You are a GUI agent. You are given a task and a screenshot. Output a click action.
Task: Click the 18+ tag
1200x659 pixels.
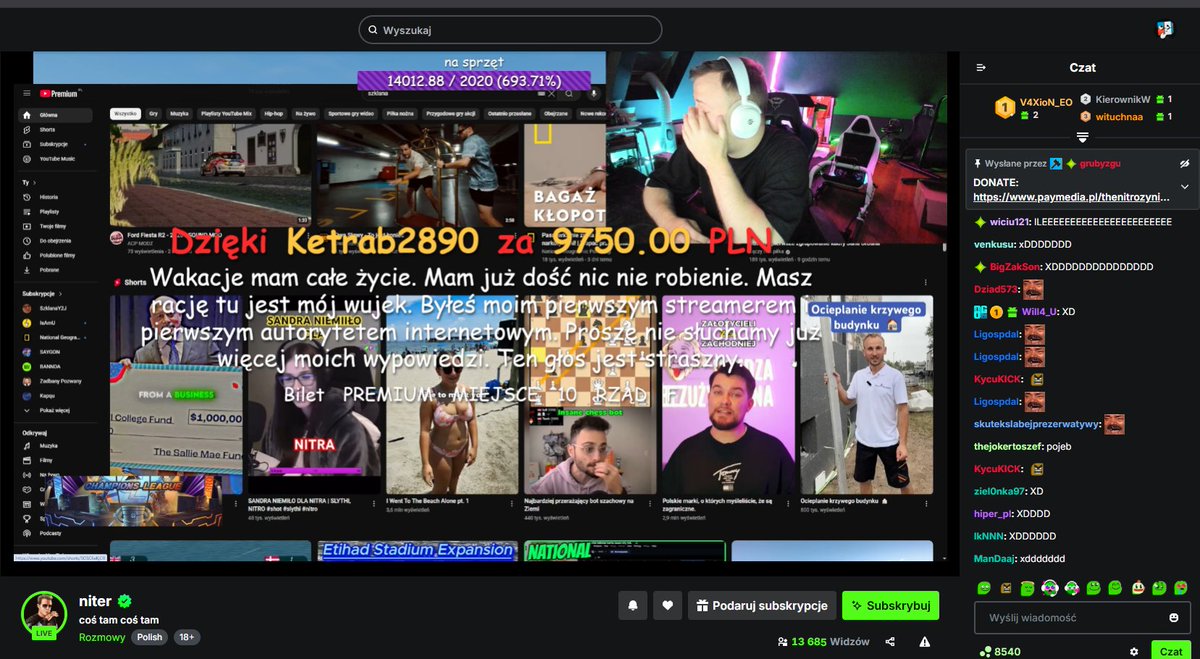click(x=187, y=637)
